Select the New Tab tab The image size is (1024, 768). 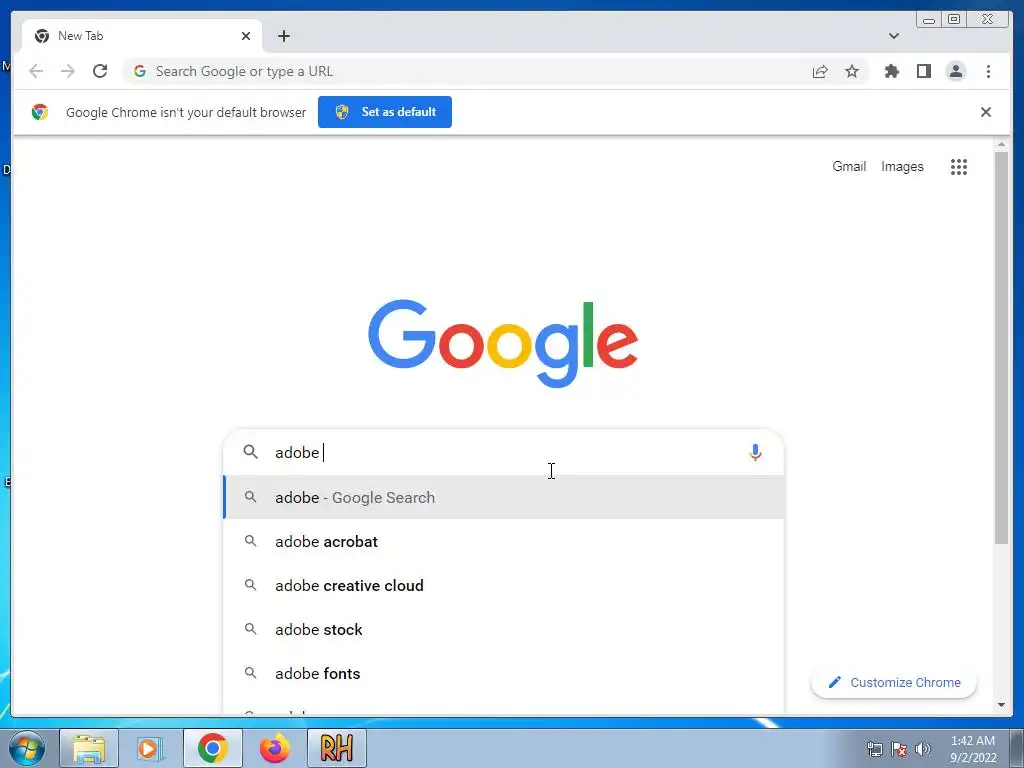(142, 36)
